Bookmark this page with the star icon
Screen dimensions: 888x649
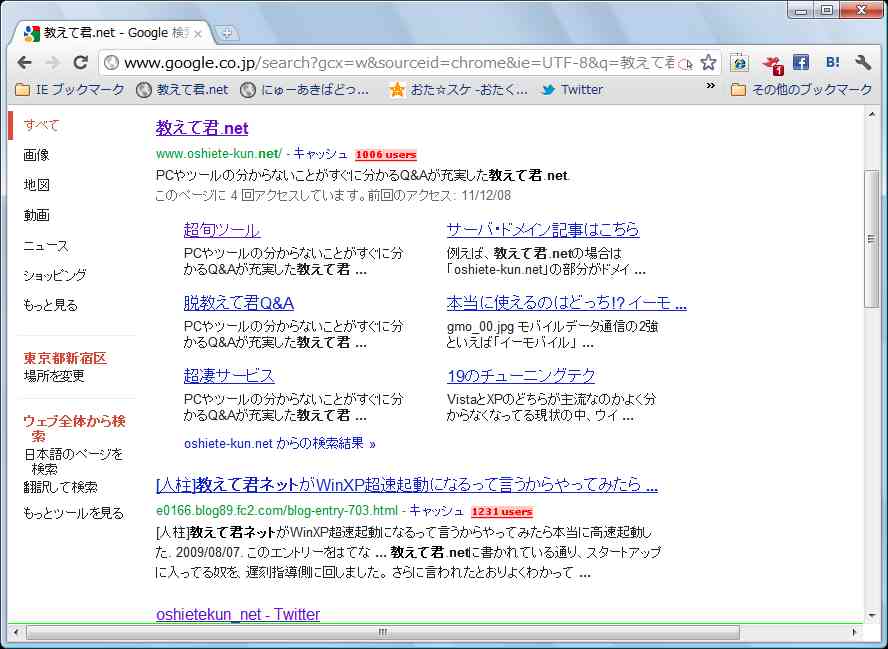708,62
